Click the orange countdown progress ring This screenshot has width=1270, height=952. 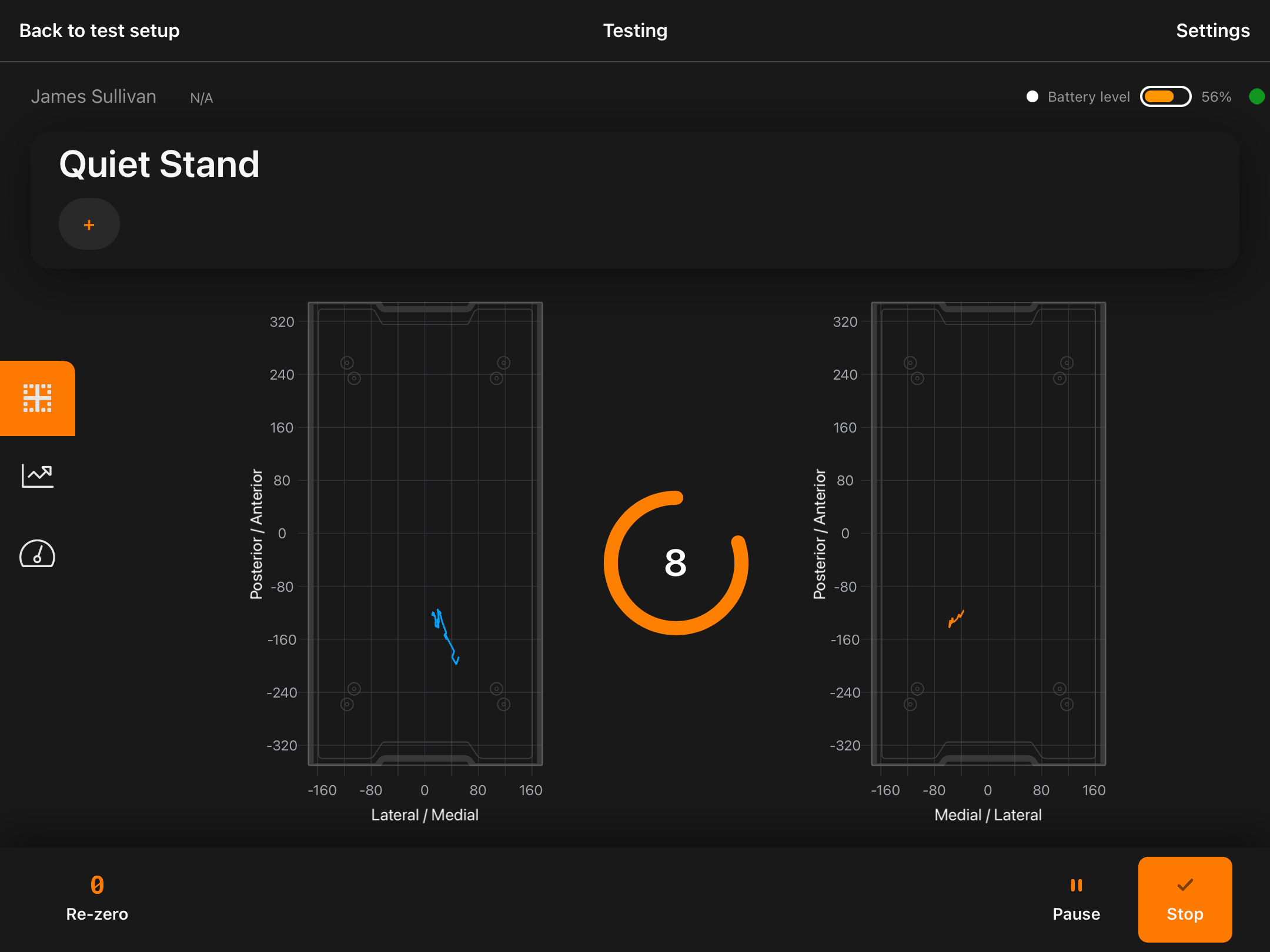pyautogui.click(x=676, y=563)
